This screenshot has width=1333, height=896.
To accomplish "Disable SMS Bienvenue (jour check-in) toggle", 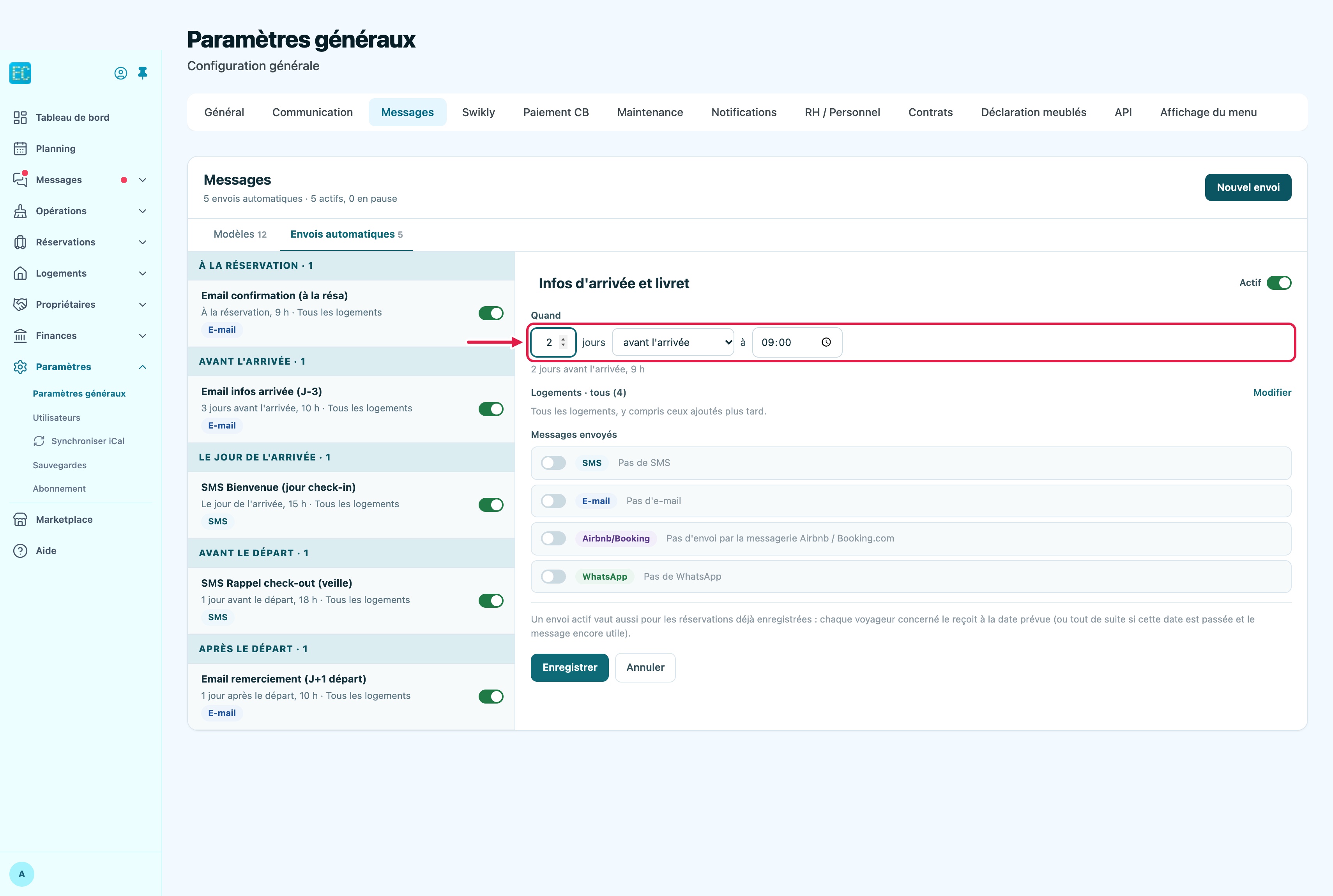I will (490, 504).
